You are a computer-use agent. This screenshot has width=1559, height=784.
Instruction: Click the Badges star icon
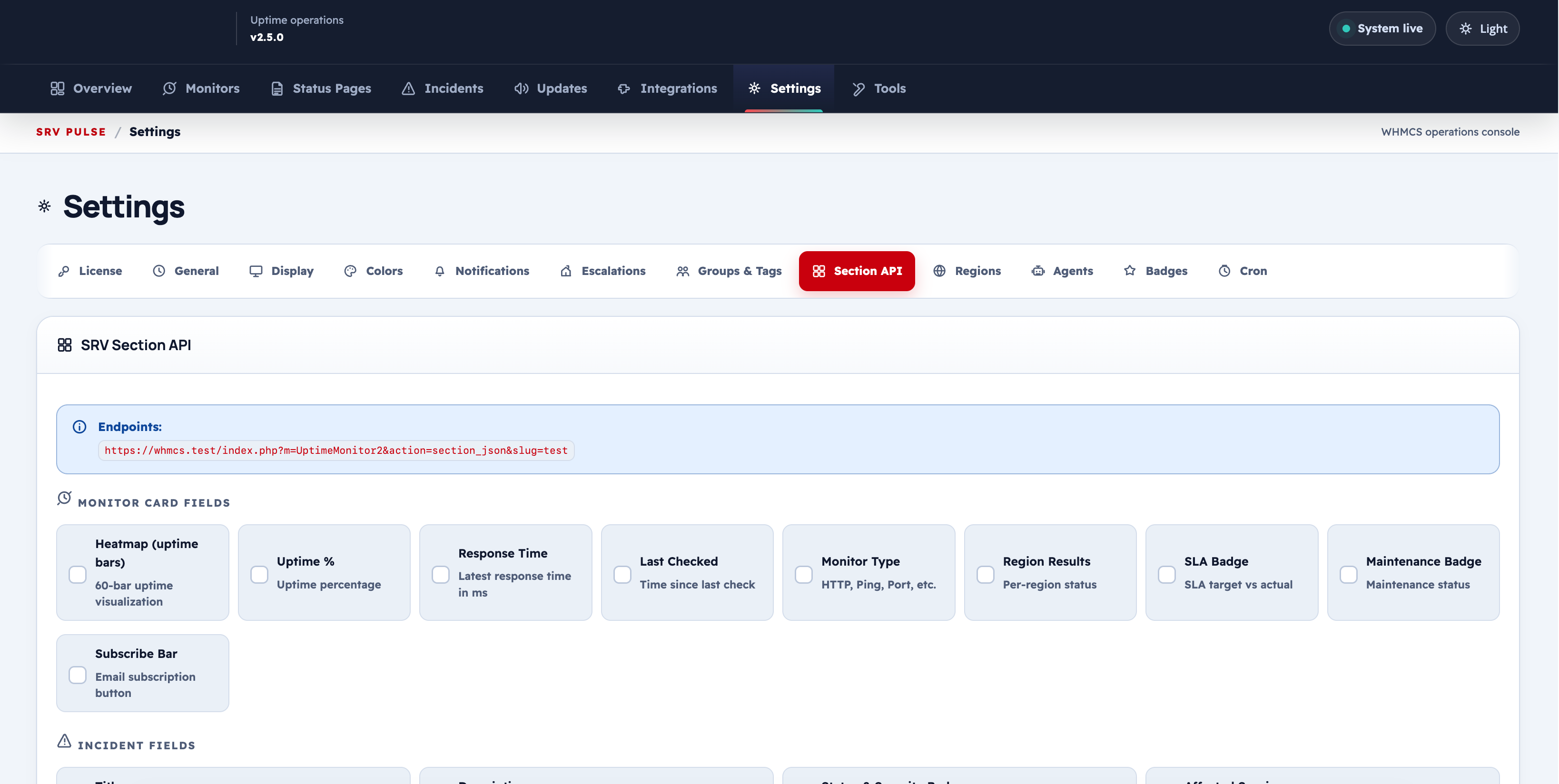point(1130,270)
